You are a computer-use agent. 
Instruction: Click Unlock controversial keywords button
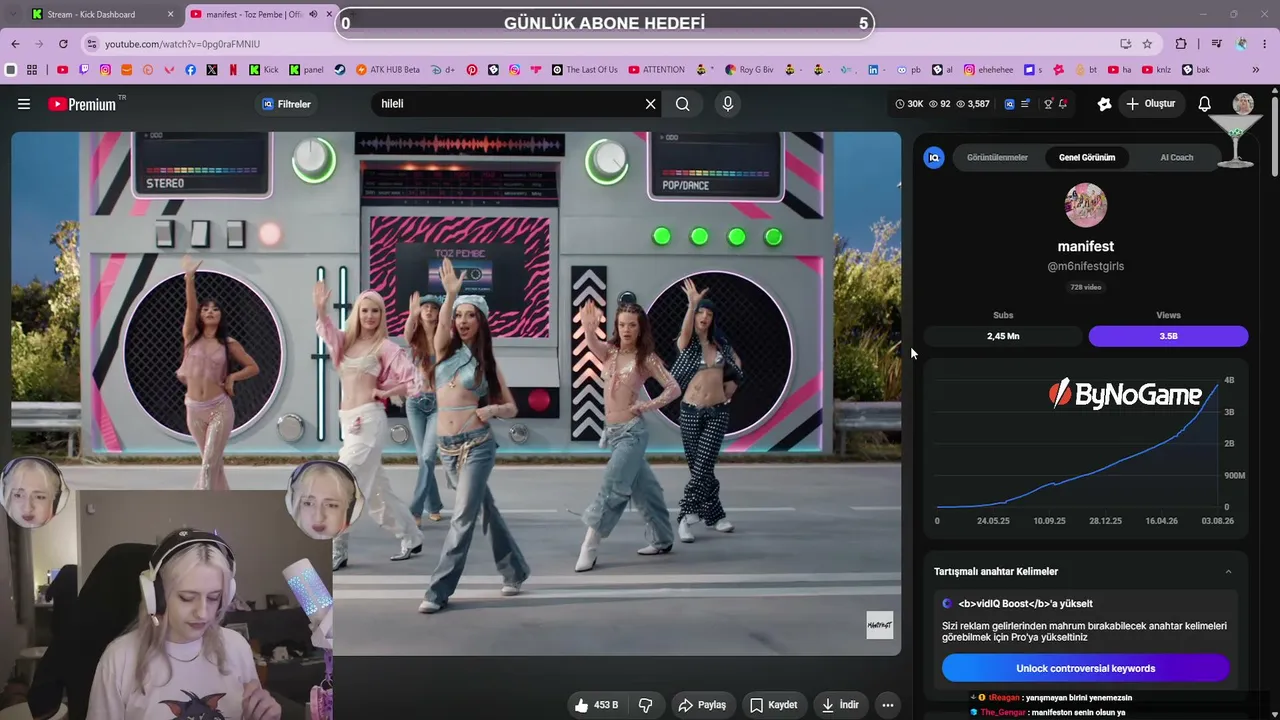[x=1085, y=668]
